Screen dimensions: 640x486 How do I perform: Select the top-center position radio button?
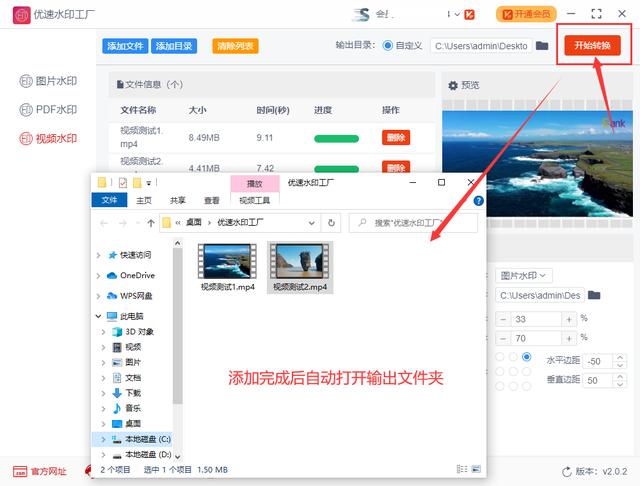(x=513, y=357)
